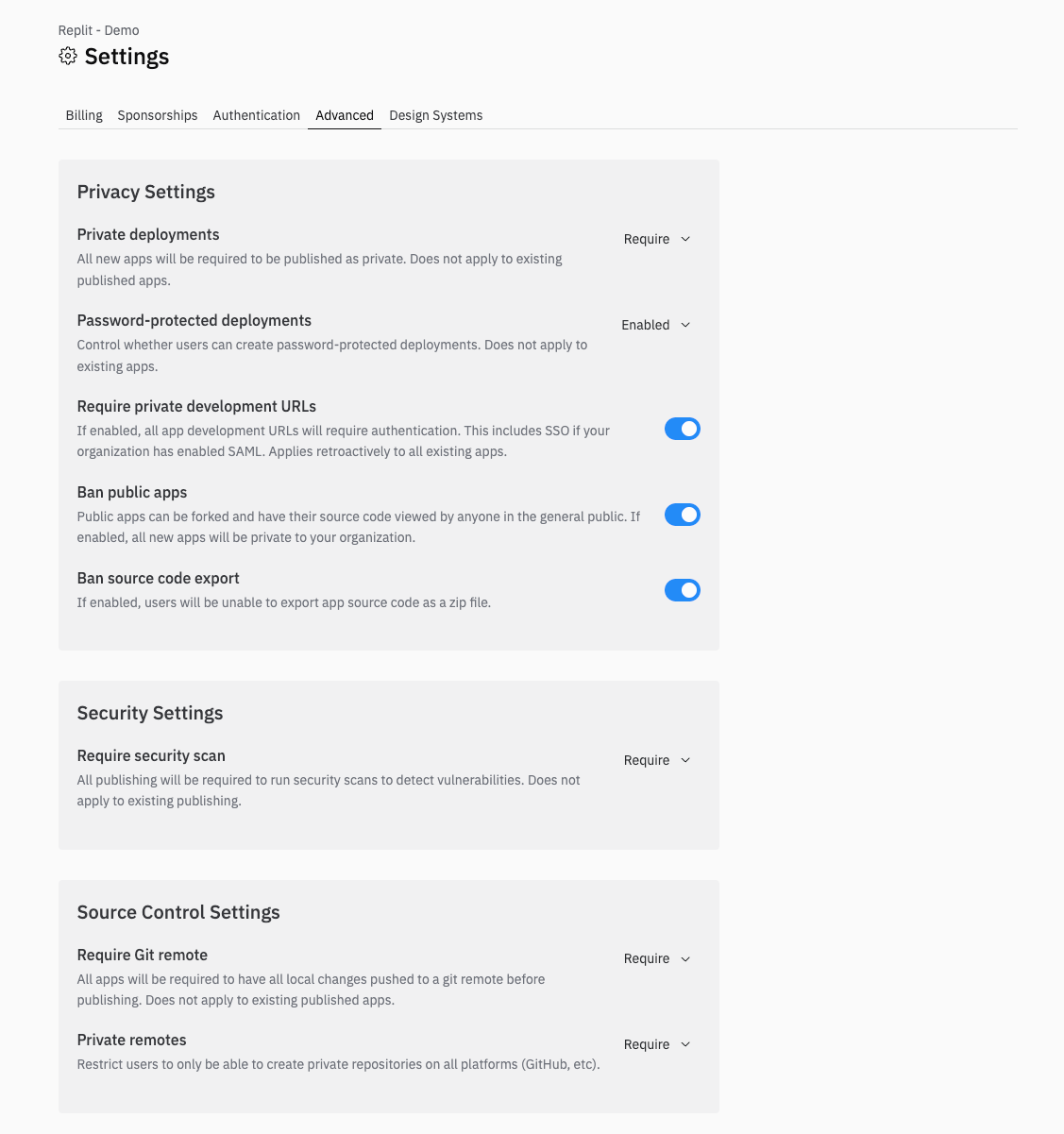Open the Sponsorships tab
The height and width of the screenshot is (1134, 1064).
click(157, 115)
